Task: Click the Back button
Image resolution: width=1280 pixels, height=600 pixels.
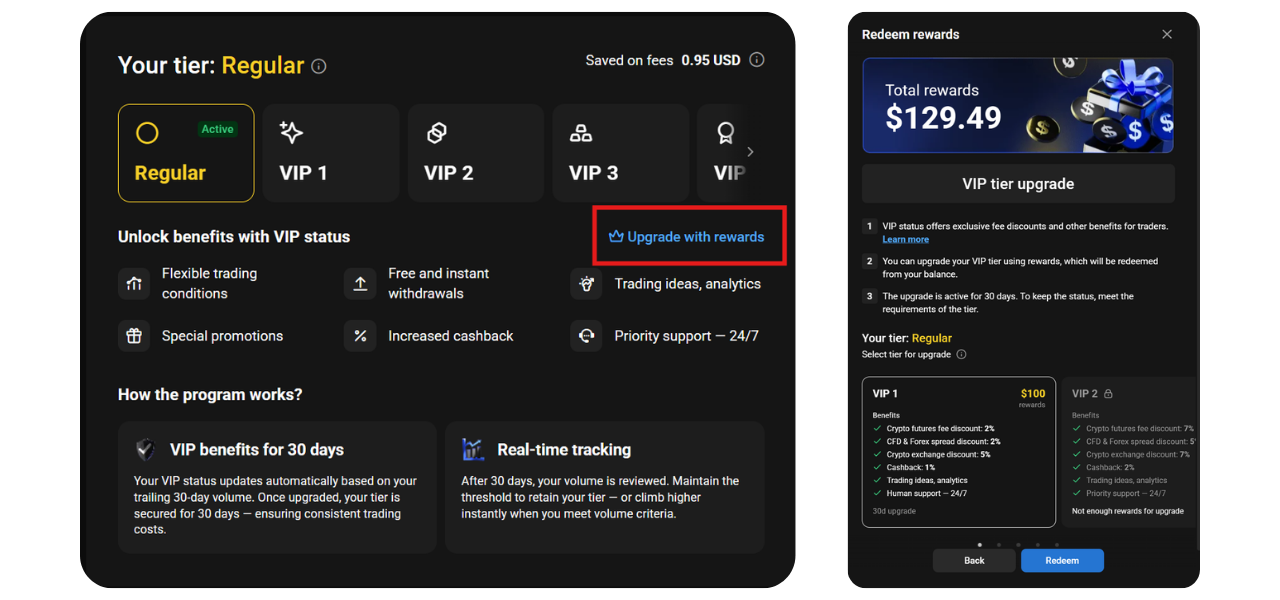Action: 974,561
